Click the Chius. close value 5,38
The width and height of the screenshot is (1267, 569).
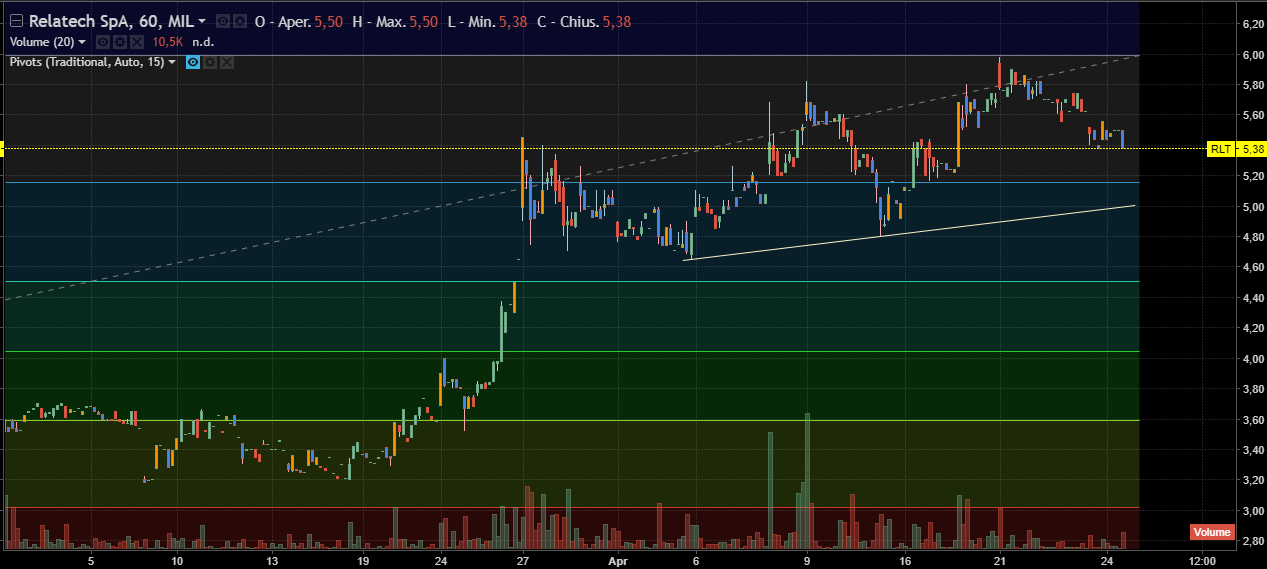(x=617, y=21)
